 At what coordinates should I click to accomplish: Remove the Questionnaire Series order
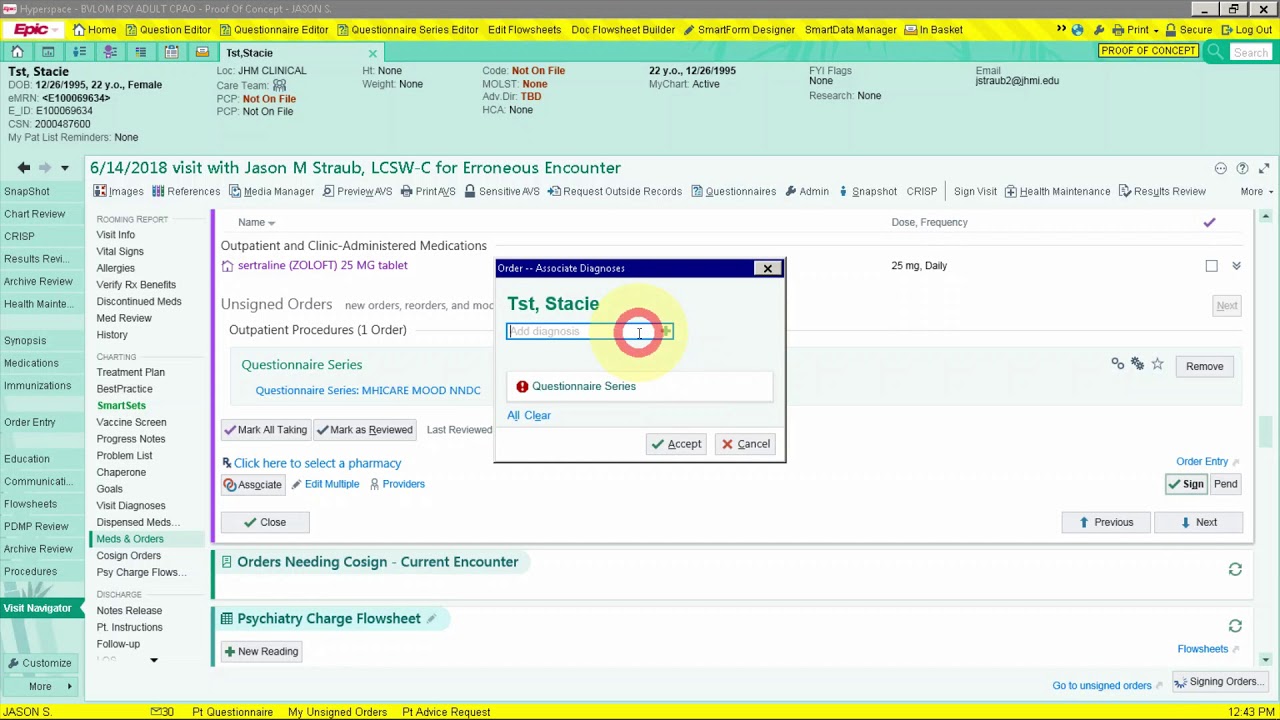(1204, 366)
